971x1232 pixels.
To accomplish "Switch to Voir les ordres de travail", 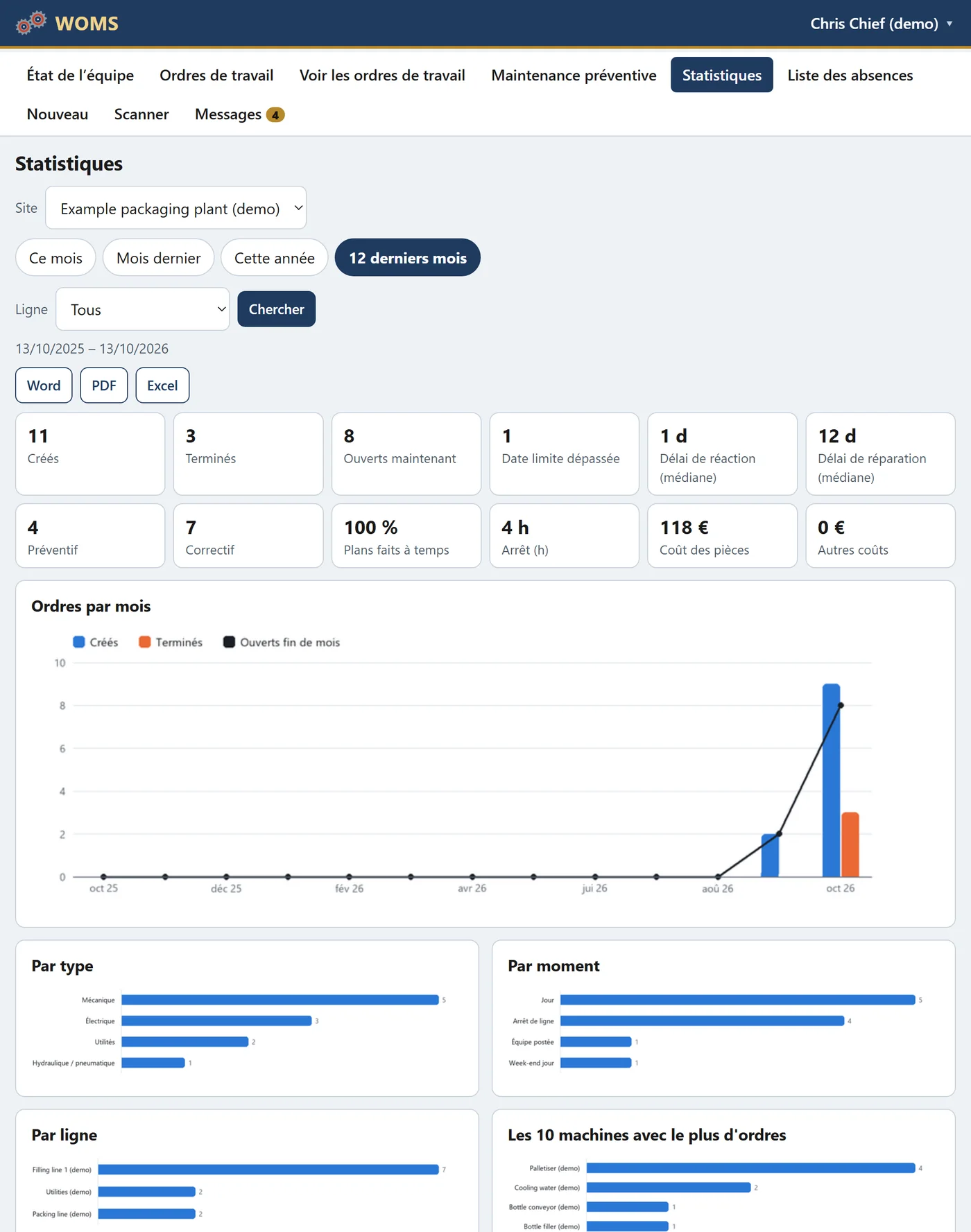I will (382, 75).
